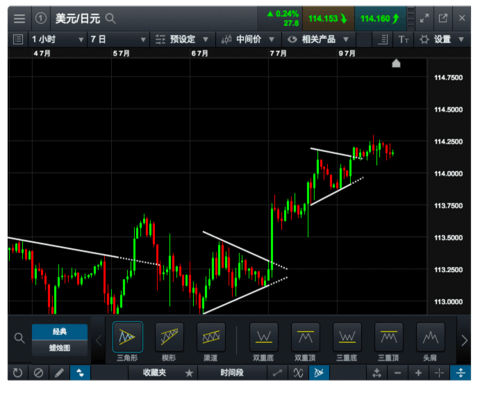Click the house marker atop the chart
This screenshot has width=480, height=395.
pyautogui.click(x=396, y=63)
